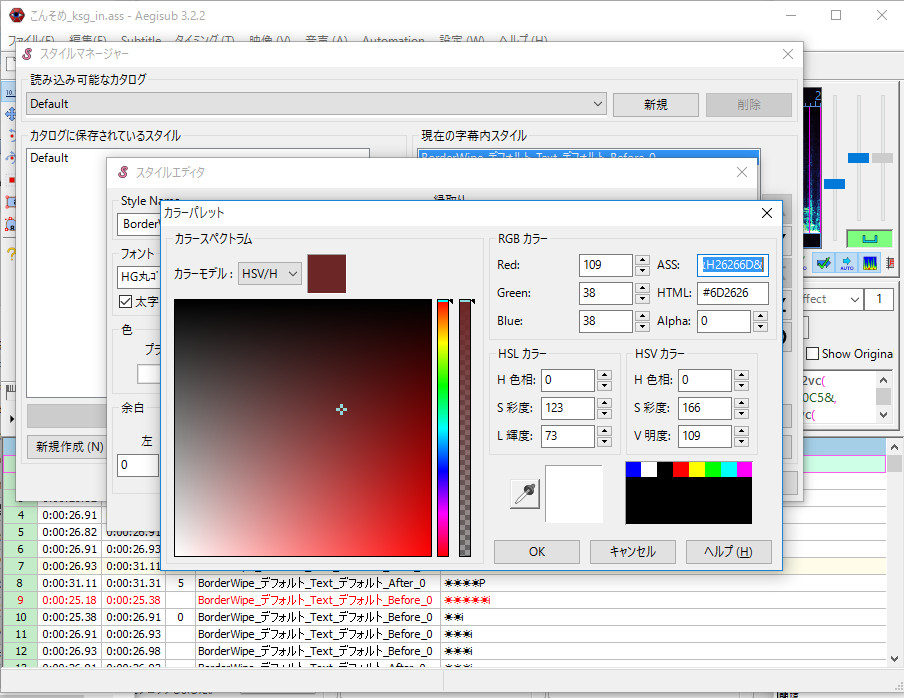Decrease Red value with down arrow

point(642,270)
